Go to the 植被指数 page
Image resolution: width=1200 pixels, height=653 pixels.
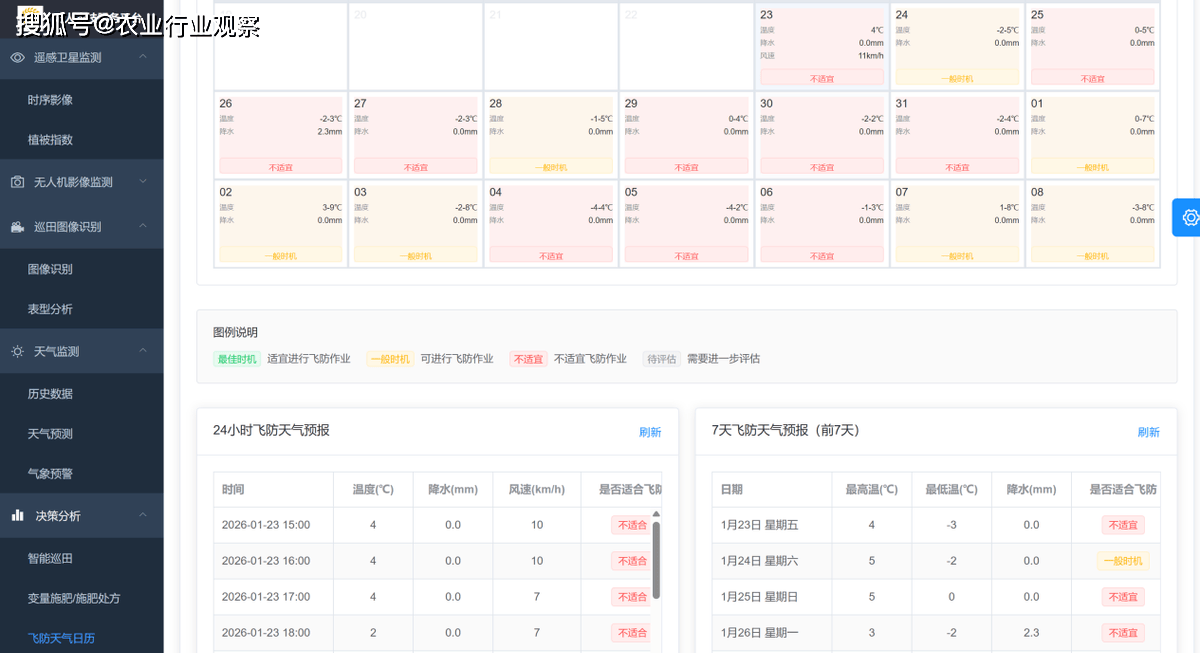click(x=50, y=140)
